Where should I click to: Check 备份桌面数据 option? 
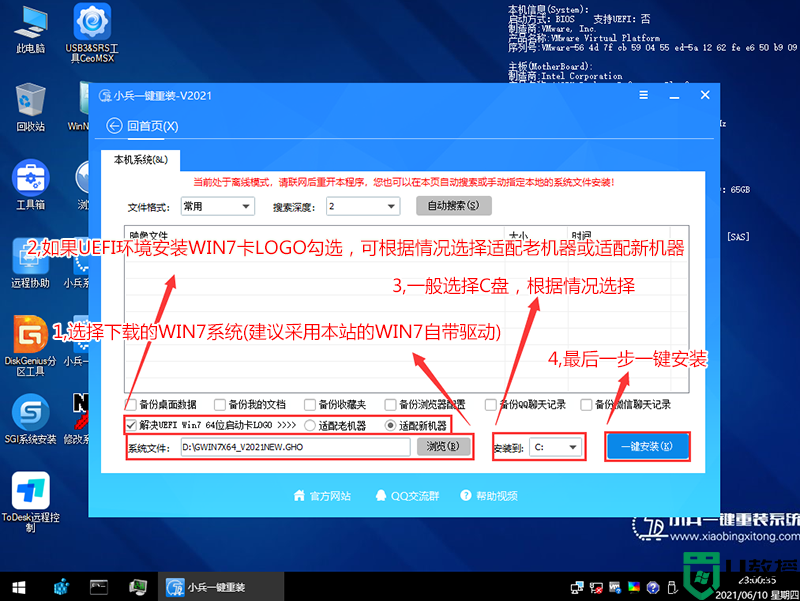131,405
